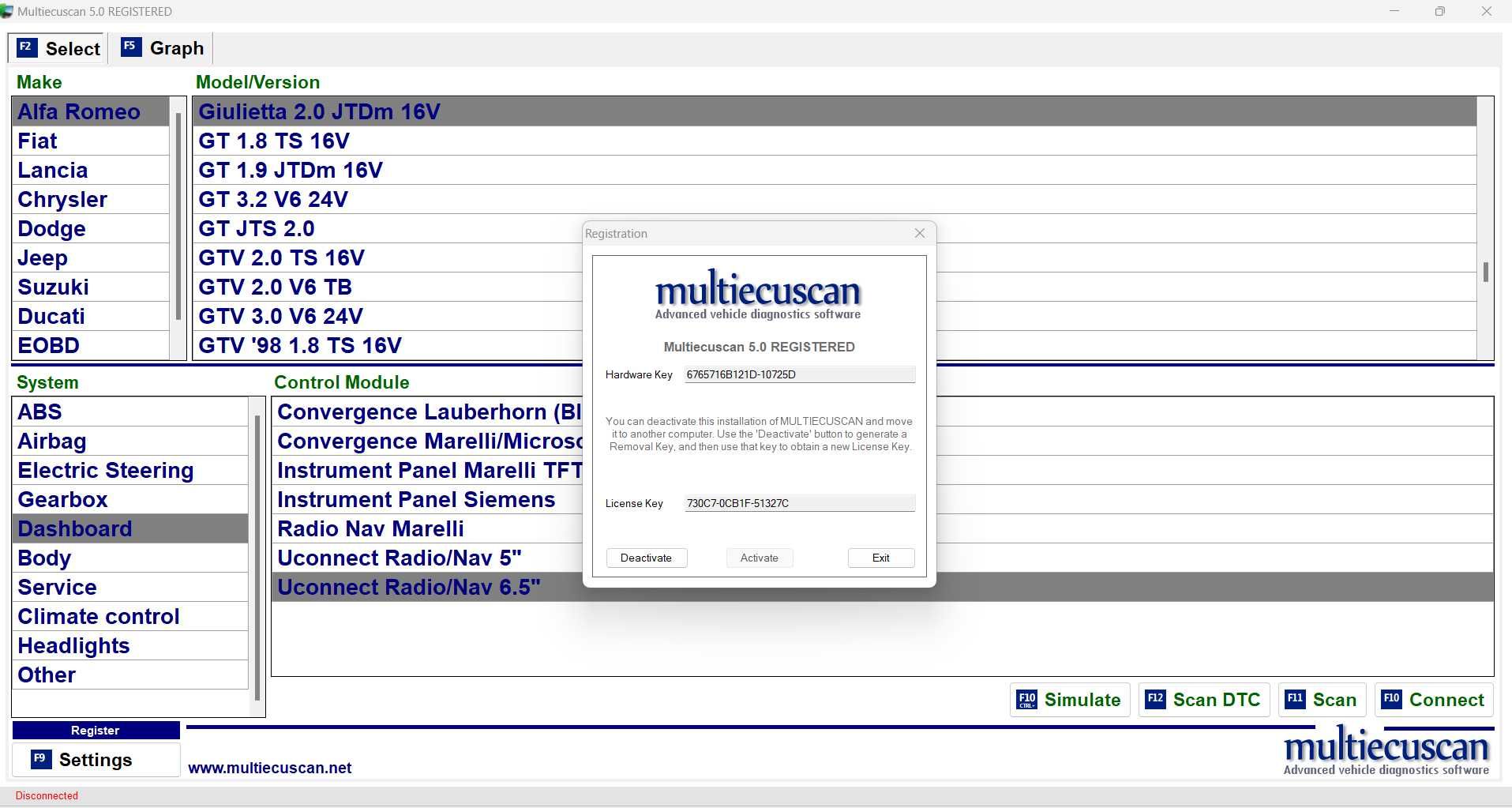Click the F10 Simulate button
This screenshot has height=808, width=1512.
1070,700
